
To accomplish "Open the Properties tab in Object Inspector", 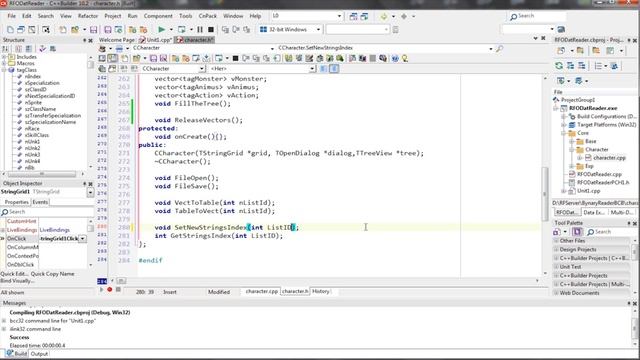I will click(16, 202).
